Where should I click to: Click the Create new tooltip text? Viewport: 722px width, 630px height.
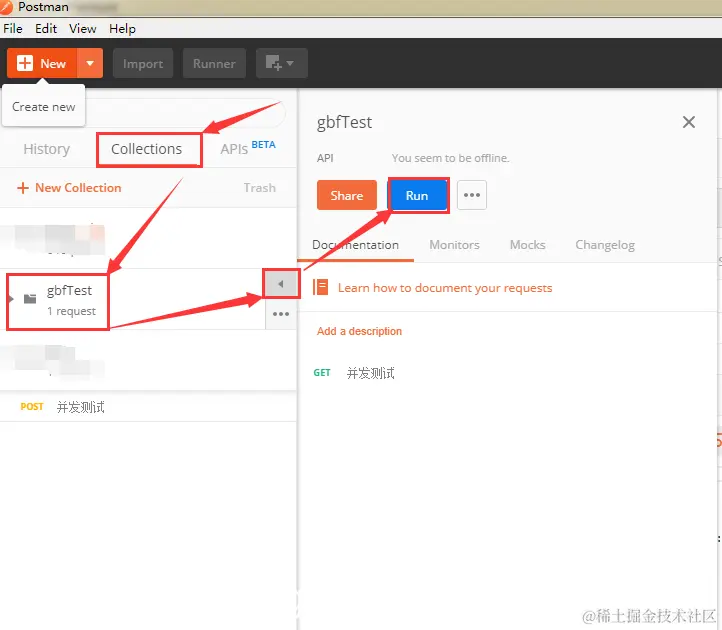(44, 107)
